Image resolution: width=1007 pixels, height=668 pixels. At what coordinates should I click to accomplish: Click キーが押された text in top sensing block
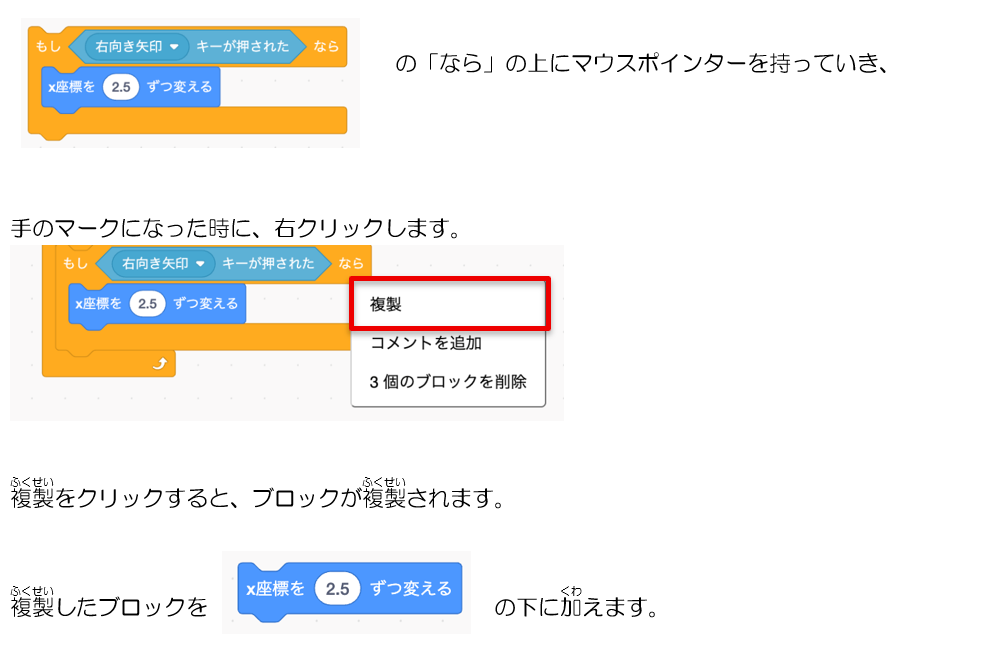[x=242, y=46]
